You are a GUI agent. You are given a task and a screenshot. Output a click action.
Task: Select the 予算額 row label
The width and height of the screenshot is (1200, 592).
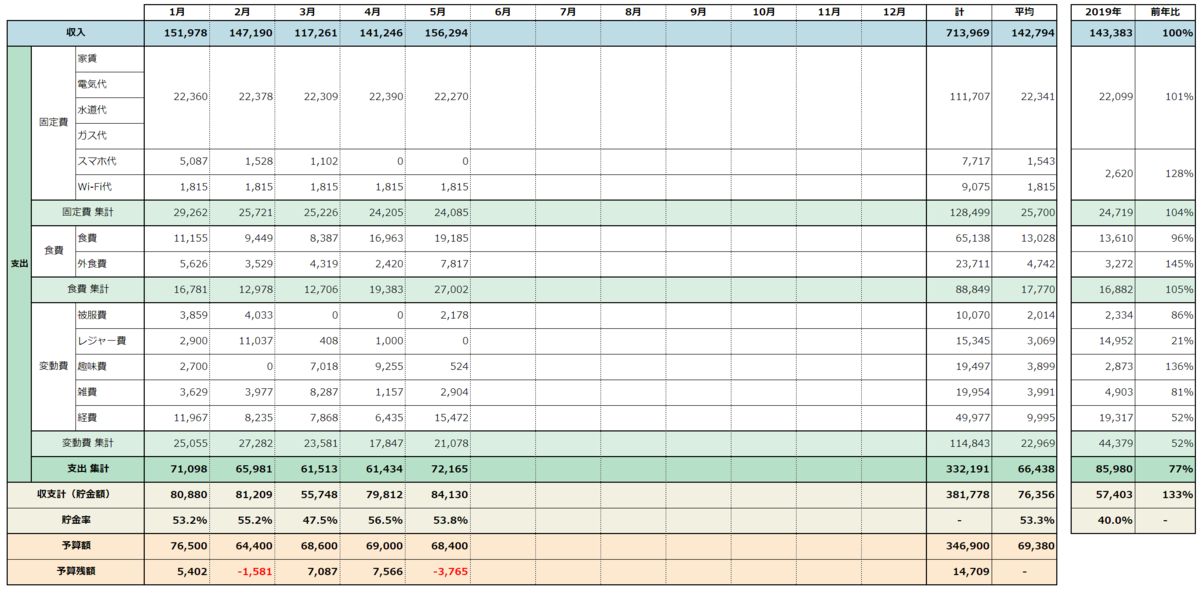(75, 546)
